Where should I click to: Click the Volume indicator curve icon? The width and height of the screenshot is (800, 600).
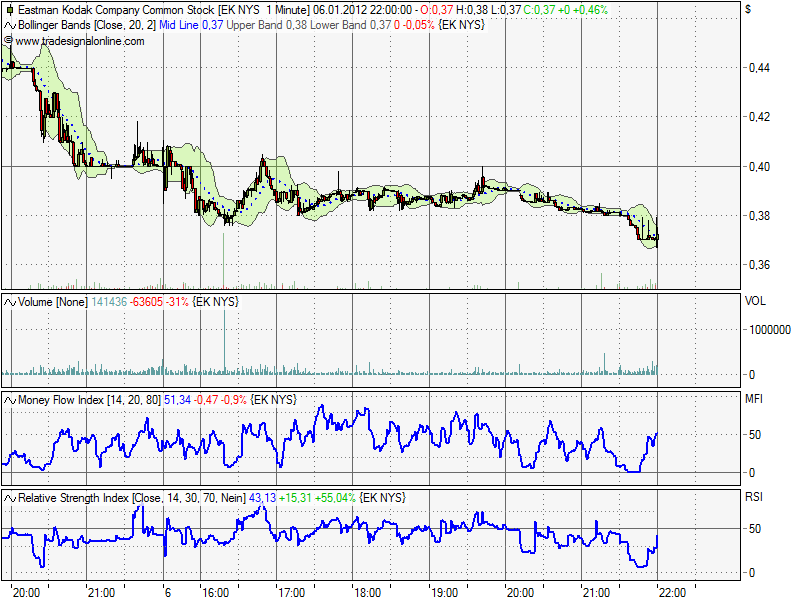[9, 299]
